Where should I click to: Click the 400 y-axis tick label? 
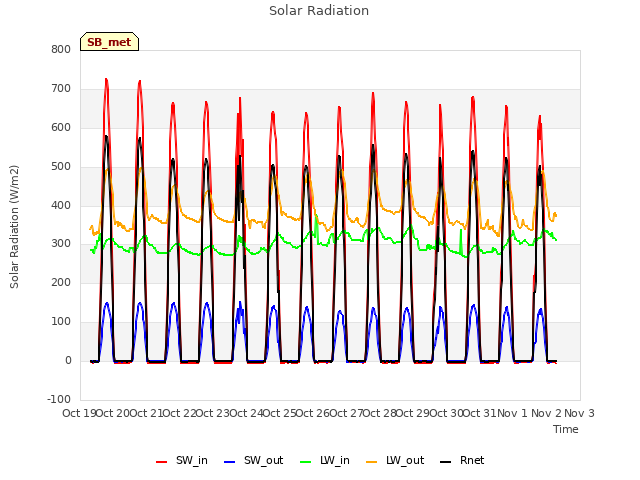[x=61, y=205]
